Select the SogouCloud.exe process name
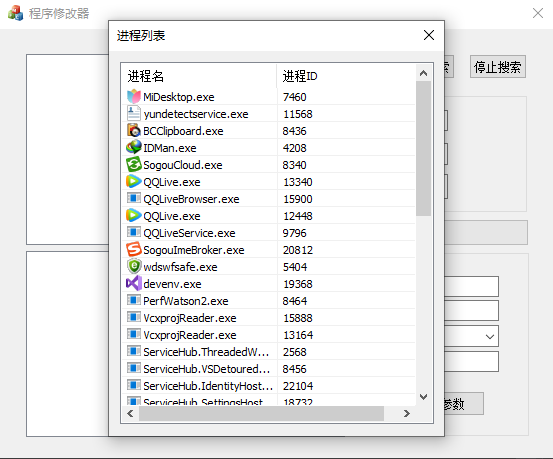Viewport: 553px width, 459px height. click(183, 165)
